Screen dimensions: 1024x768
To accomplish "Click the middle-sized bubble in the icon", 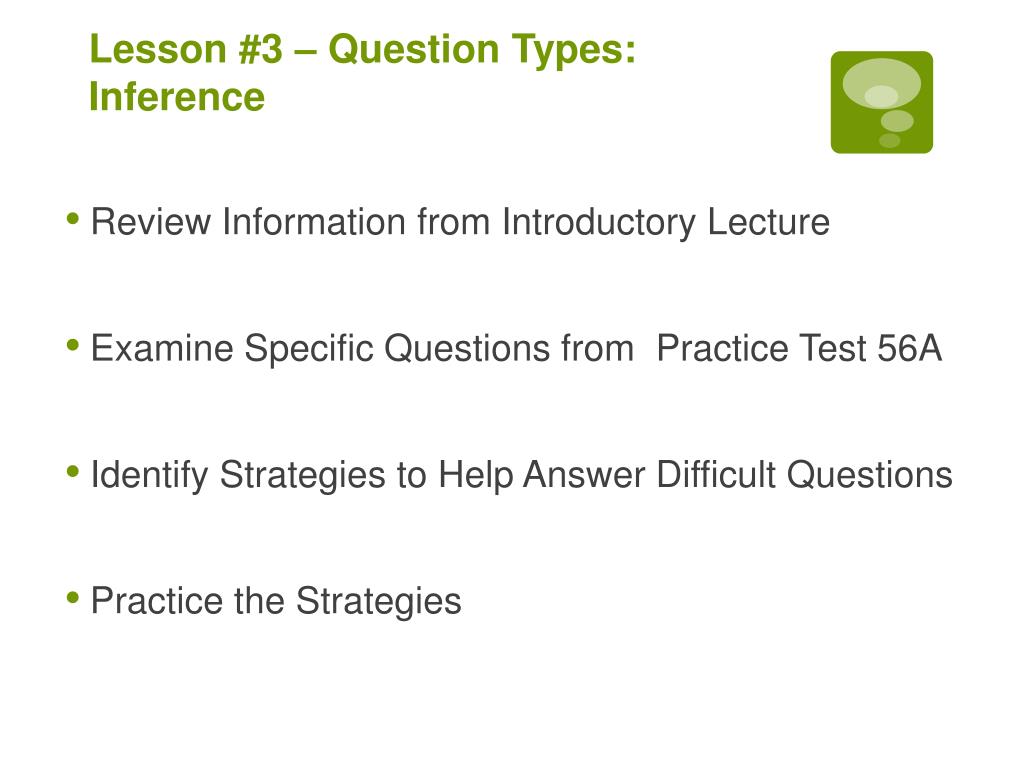I will point(897,121).
